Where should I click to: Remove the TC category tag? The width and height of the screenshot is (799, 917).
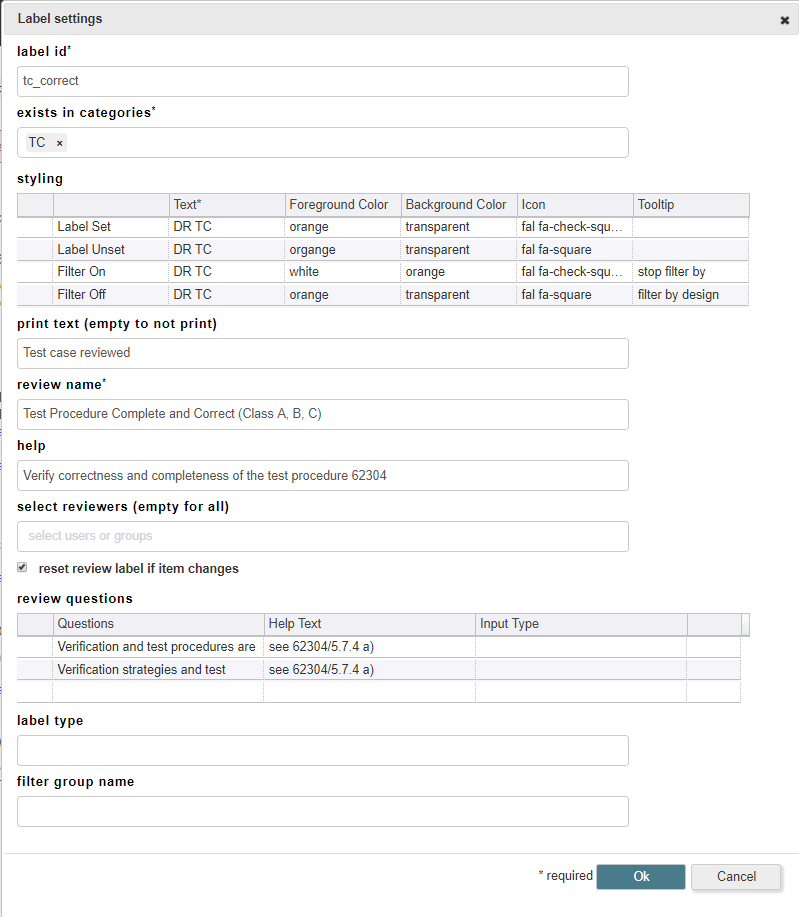click(59, 143)
